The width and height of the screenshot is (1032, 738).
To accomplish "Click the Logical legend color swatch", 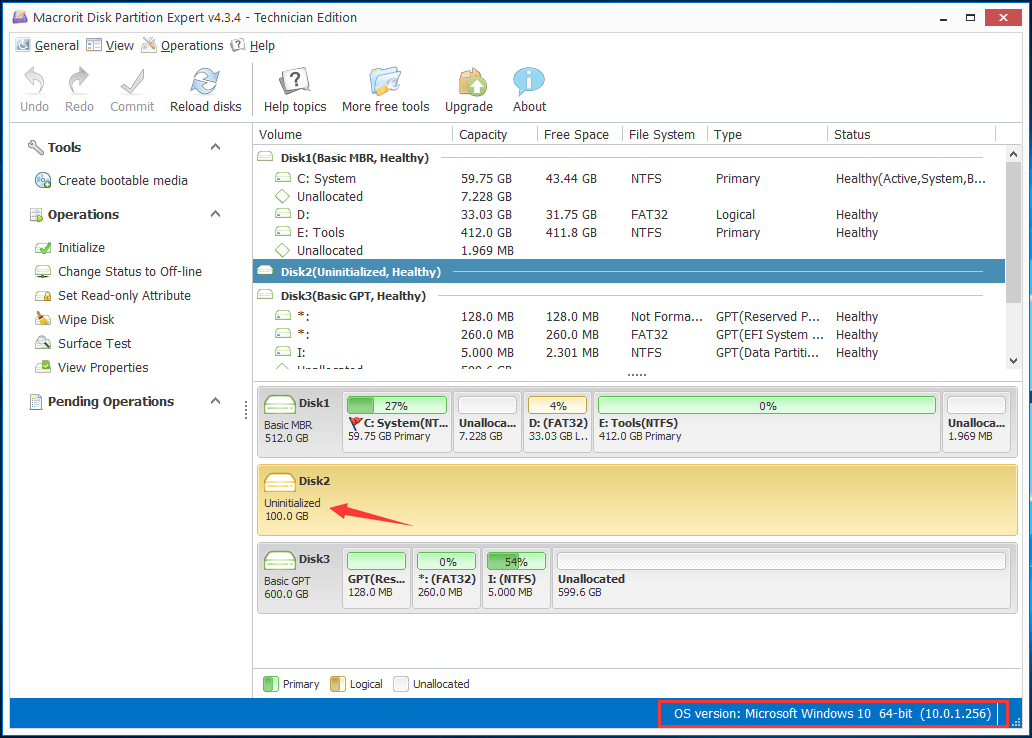I will (337, 684).
